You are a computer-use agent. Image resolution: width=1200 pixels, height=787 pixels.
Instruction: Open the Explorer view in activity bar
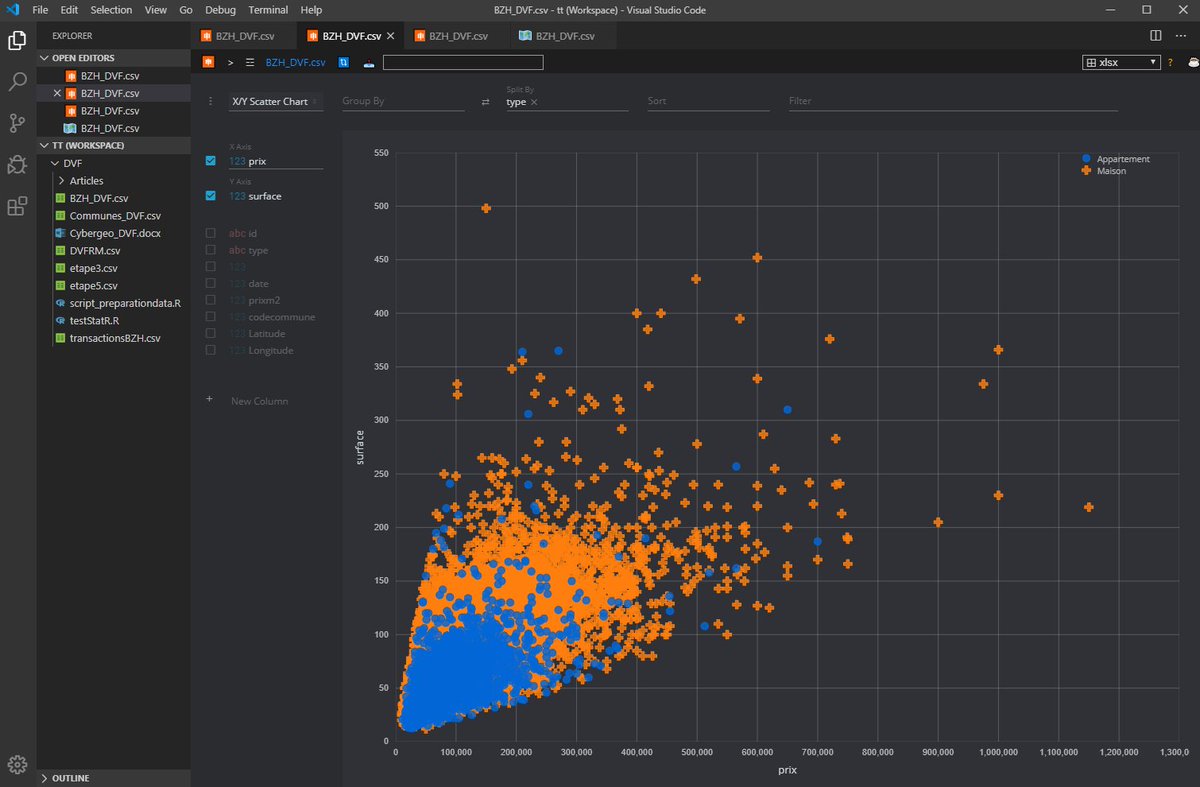[x=17, y=40]
